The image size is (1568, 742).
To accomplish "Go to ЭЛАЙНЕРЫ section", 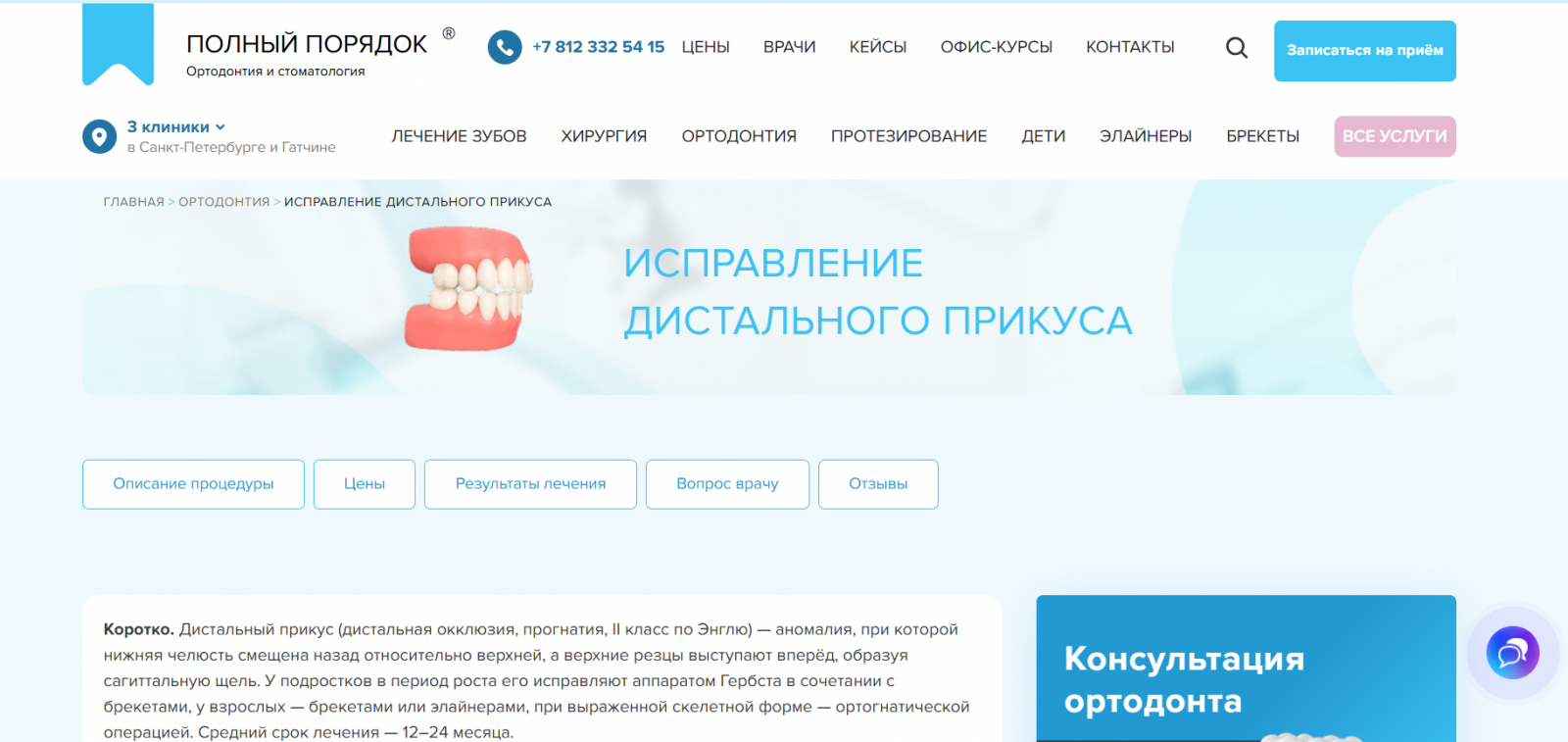I will coord(1146,136).
